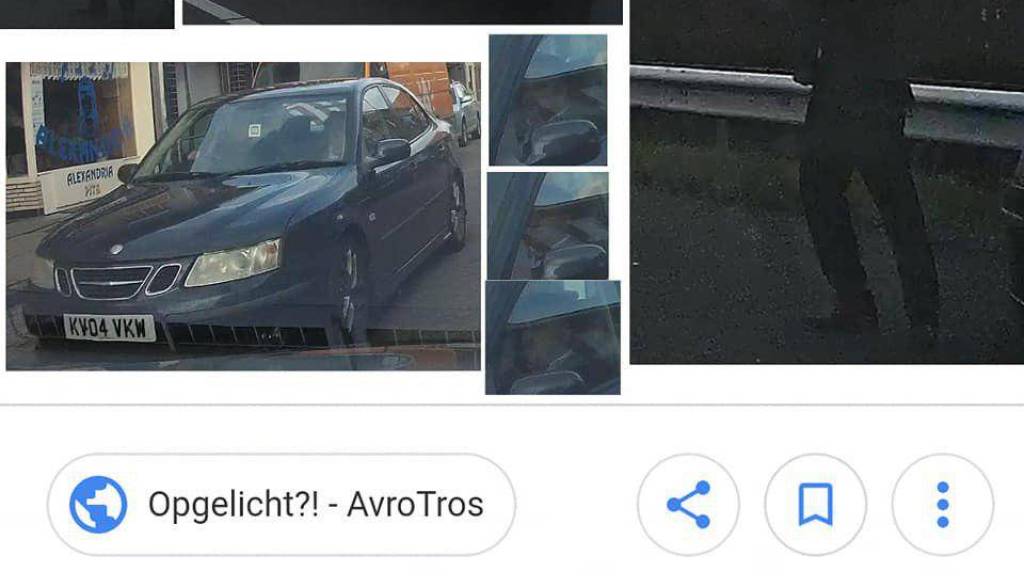This screenshot has width=1024, height=585.
Task: Open the dark blue Saab car photo
Action: pos(243,216)
